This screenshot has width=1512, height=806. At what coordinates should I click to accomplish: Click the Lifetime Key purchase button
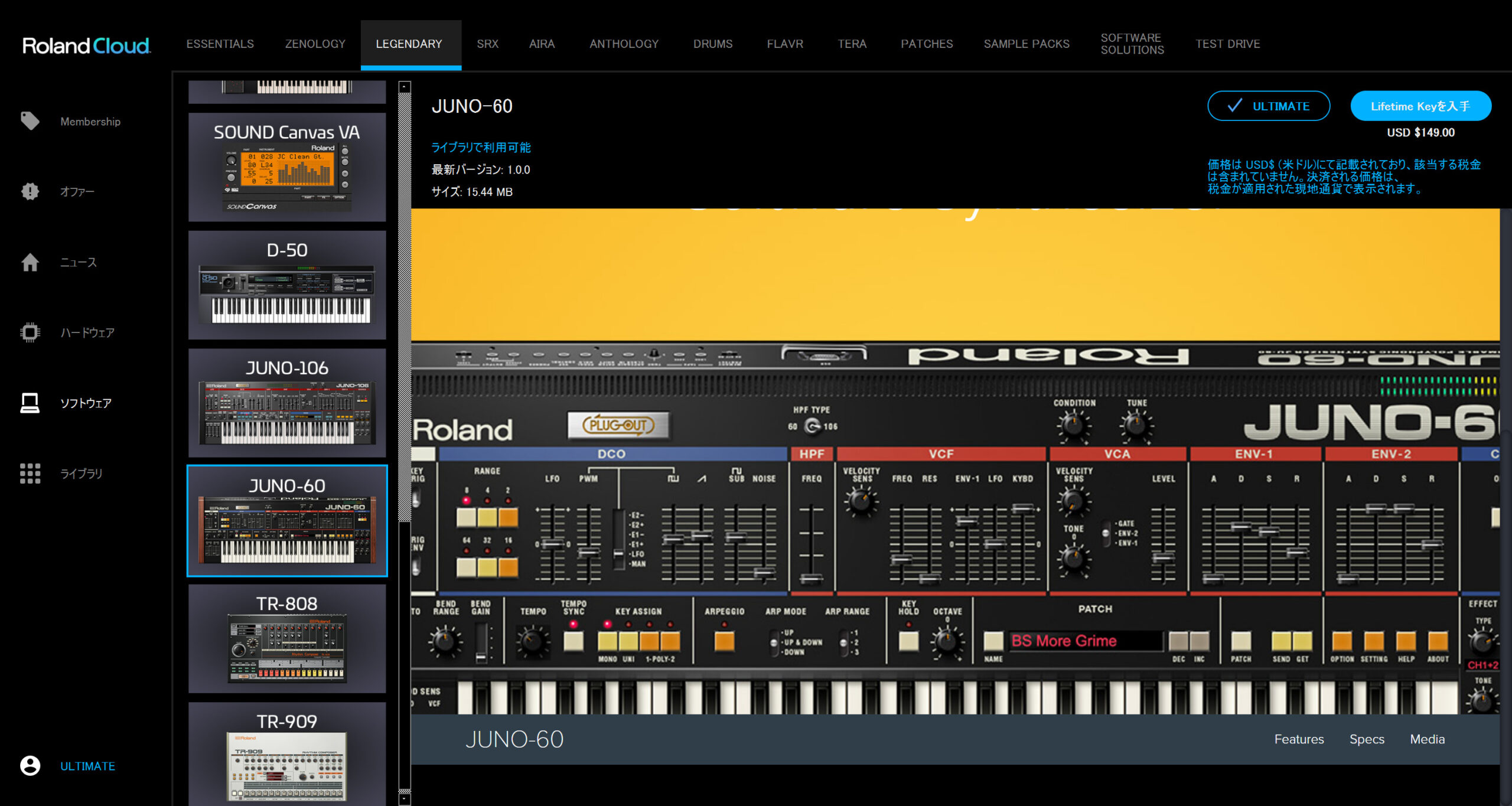pos(1420,106)
